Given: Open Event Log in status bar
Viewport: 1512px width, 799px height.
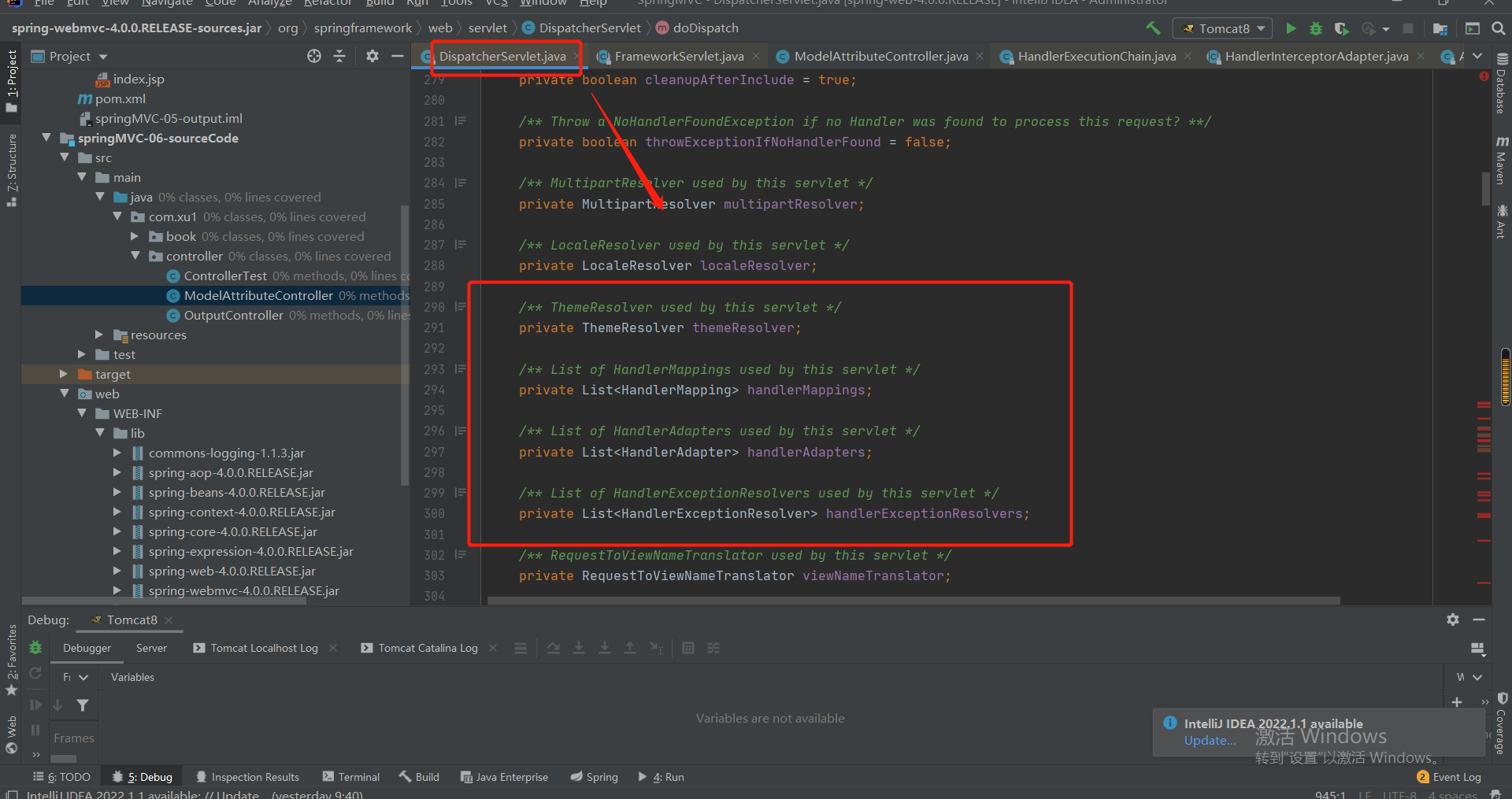Looking at the screenshot, I should coord(1449,777).
